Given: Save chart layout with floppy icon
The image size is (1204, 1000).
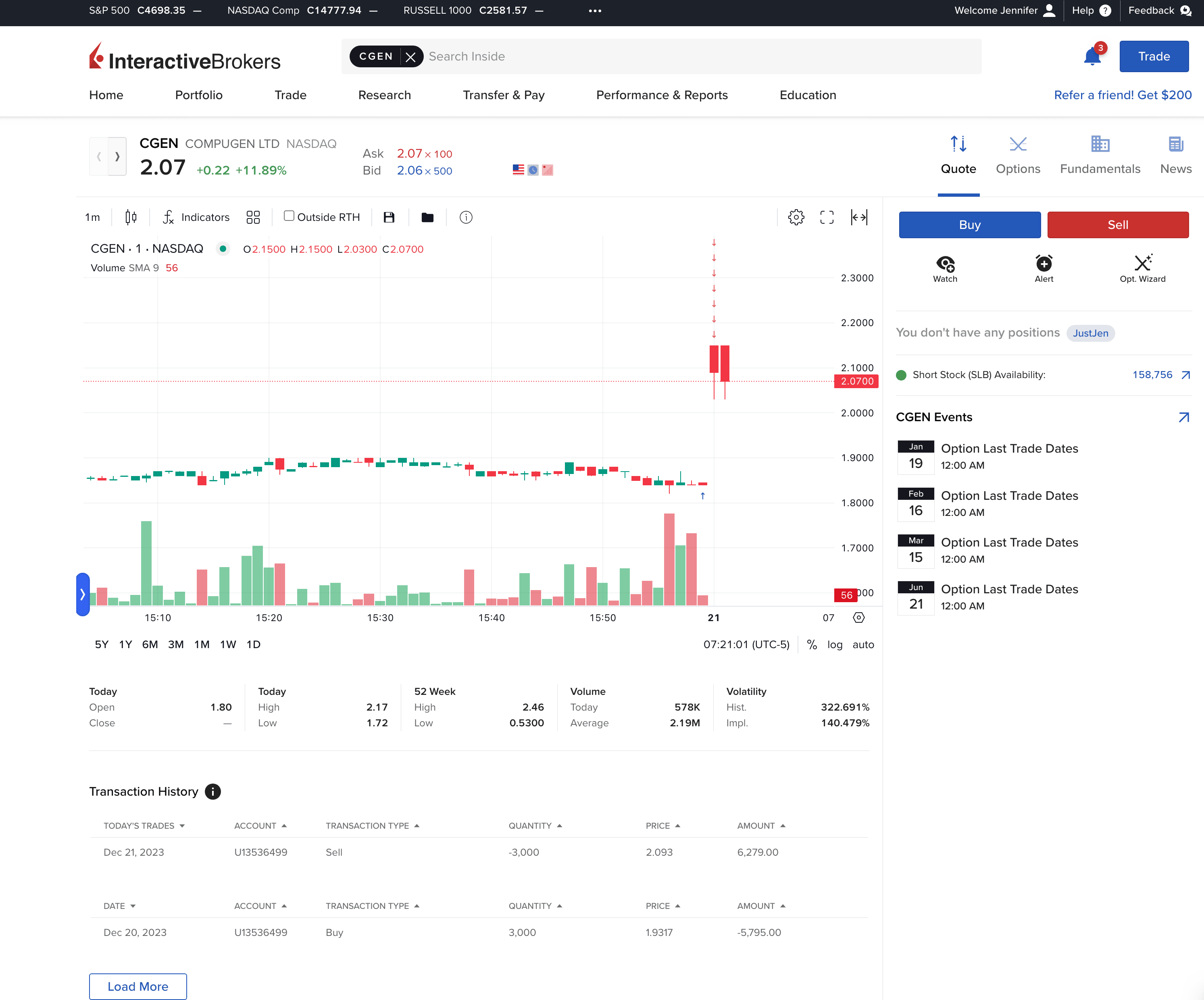Looking at the screenshot, I should tap(389, 217).
